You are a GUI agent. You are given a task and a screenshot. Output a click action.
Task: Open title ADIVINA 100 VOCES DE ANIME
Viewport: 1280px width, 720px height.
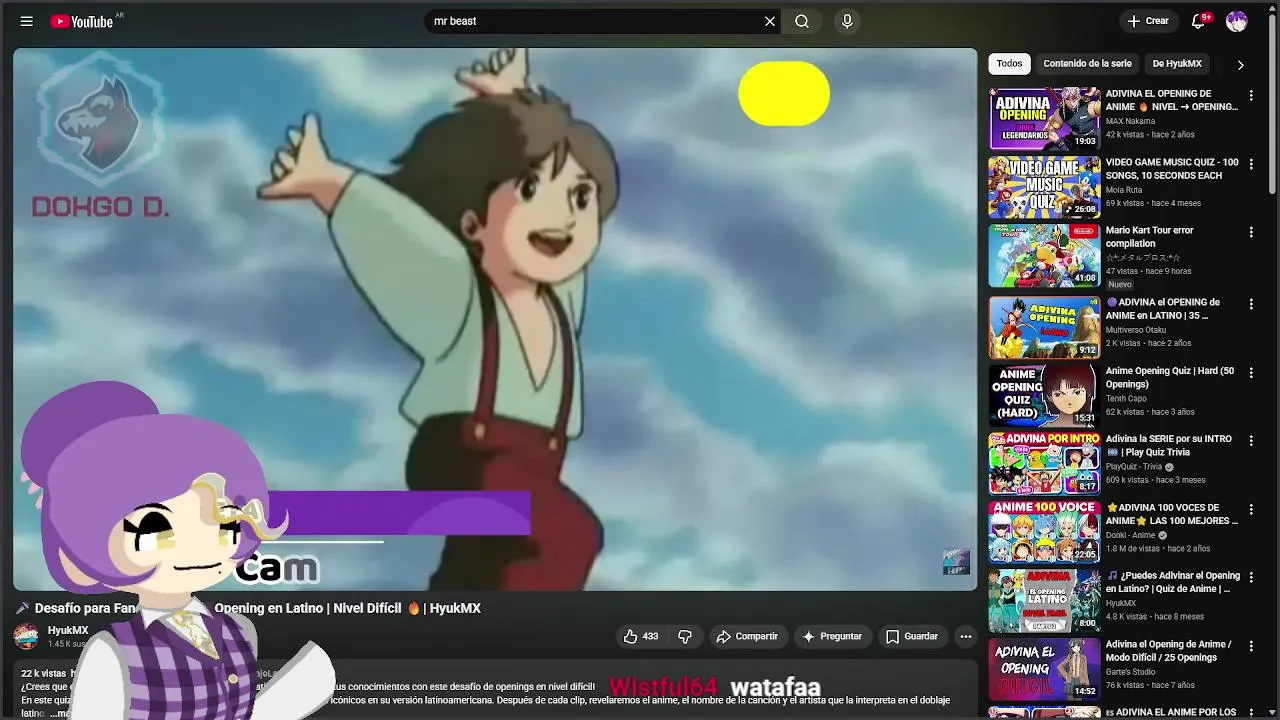[x=1172, y=514]
